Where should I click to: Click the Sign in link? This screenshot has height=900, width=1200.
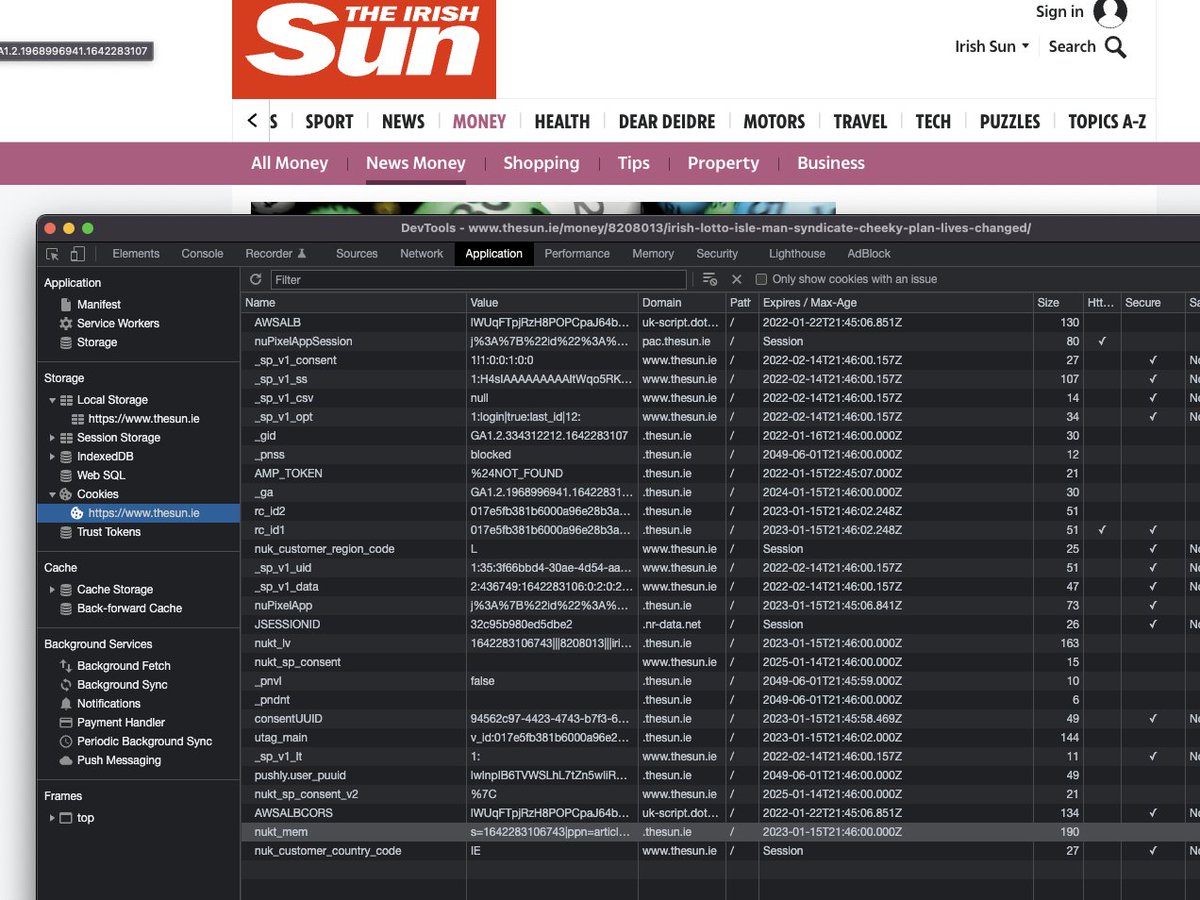click(1059, 12)
